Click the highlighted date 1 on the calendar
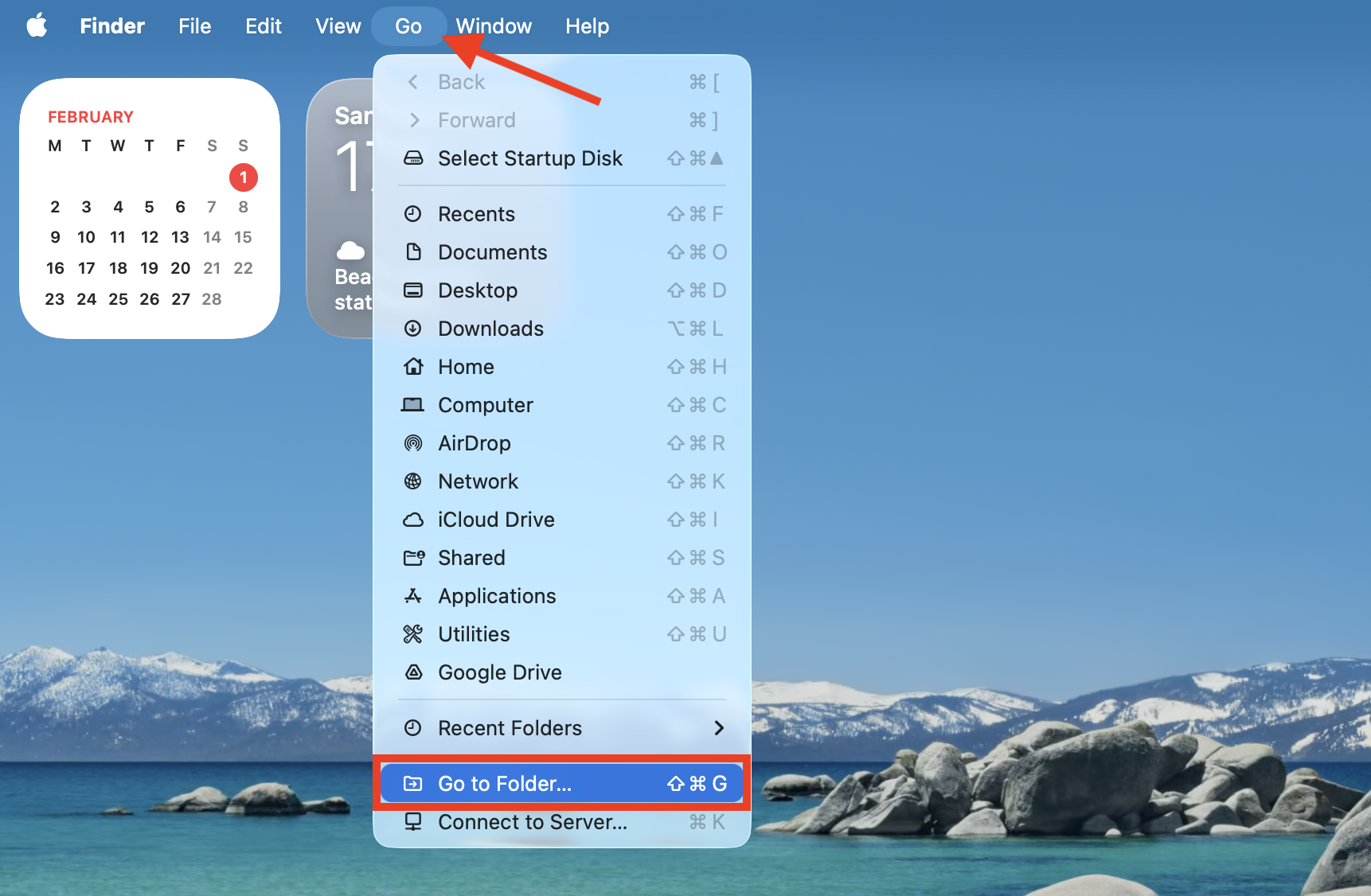The height and width of the screenshot is (896, 1371). pos(244,177)
